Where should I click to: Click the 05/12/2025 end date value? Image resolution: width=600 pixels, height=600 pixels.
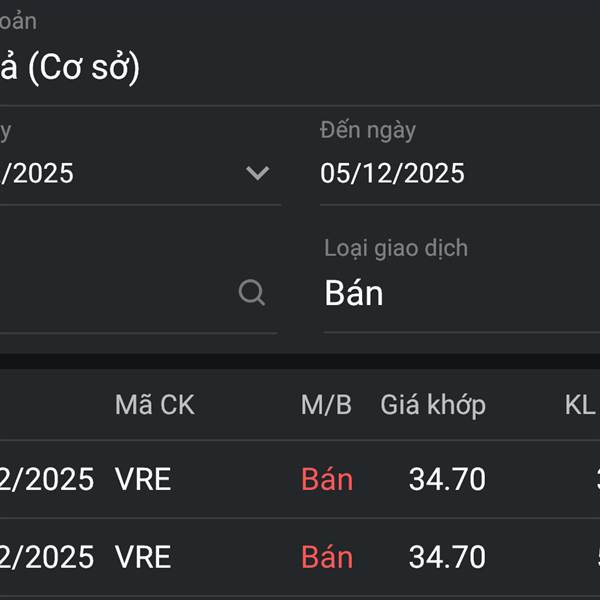click(x=392, y=174)
